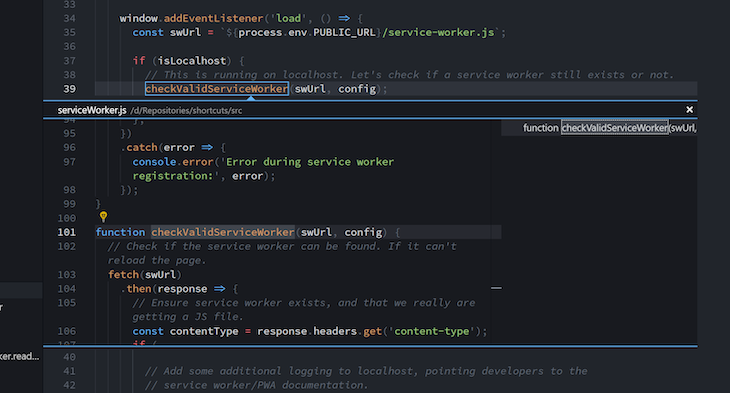Click 'isLocalhost' condition on line 37
This screenshot has height=393, width=730.
click(192, 61)
